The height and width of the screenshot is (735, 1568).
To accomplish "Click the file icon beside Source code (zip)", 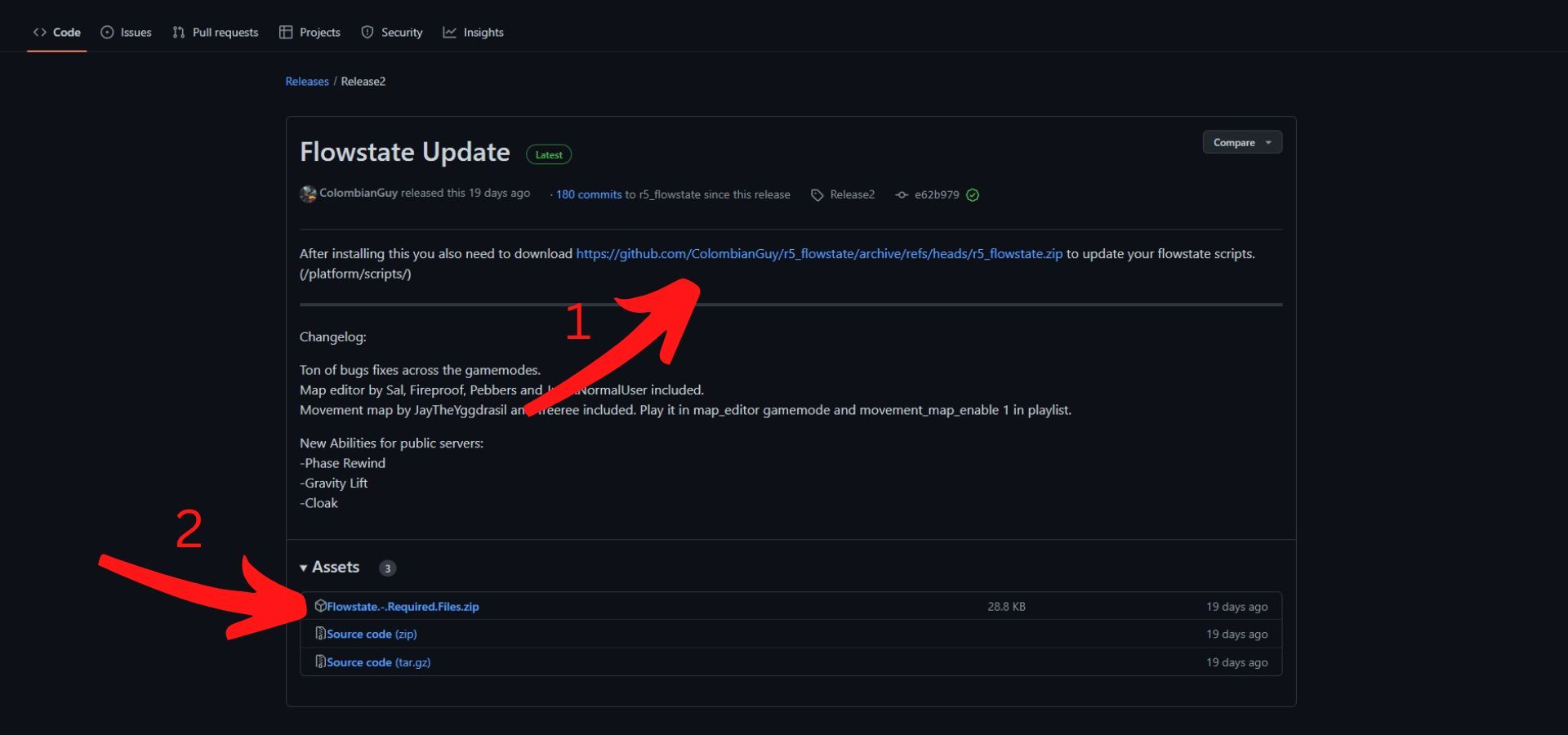I will [319, 634].
